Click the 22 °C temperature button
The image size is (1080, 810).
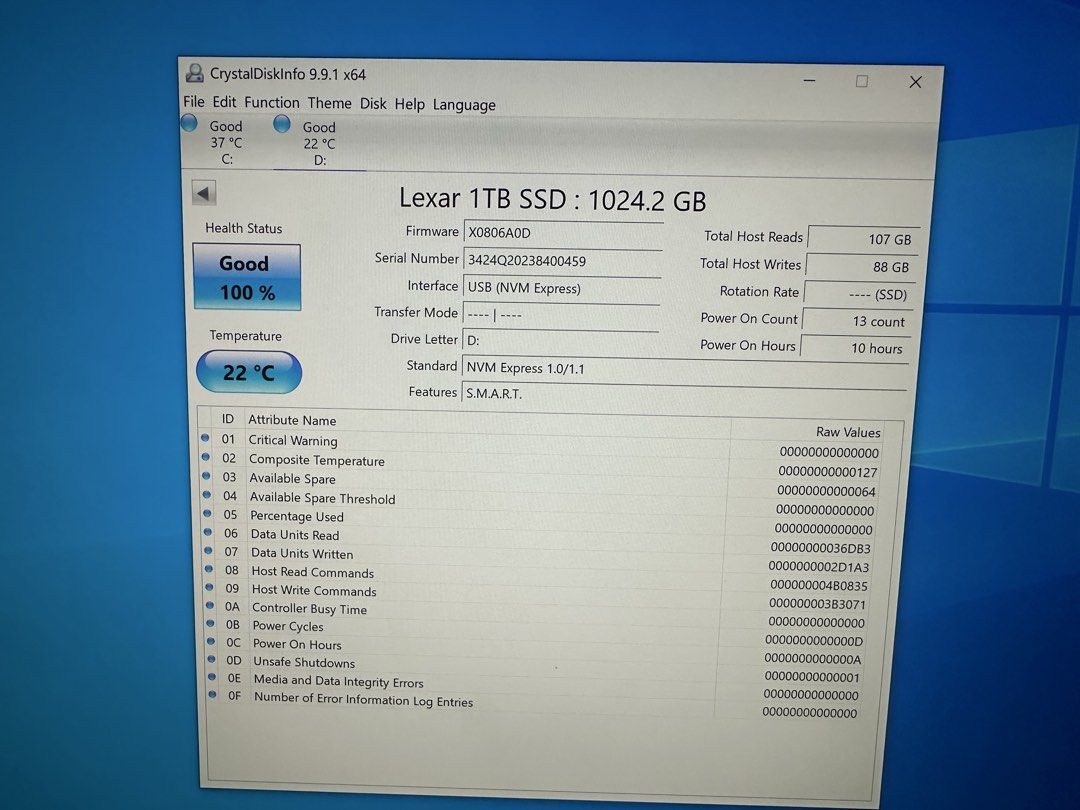[x=249, y=372]
